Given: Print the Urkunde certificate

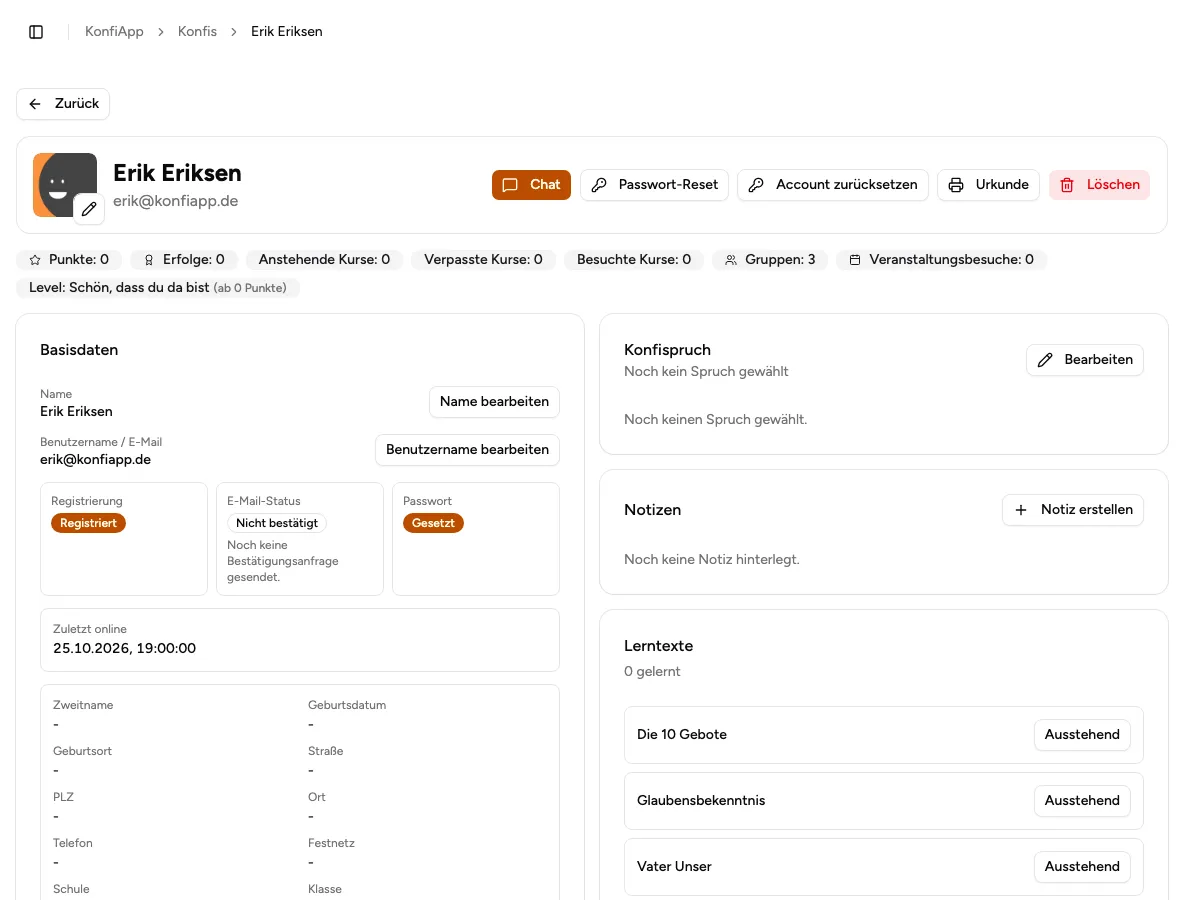Looking at the screenshot, I should point(988,185).
